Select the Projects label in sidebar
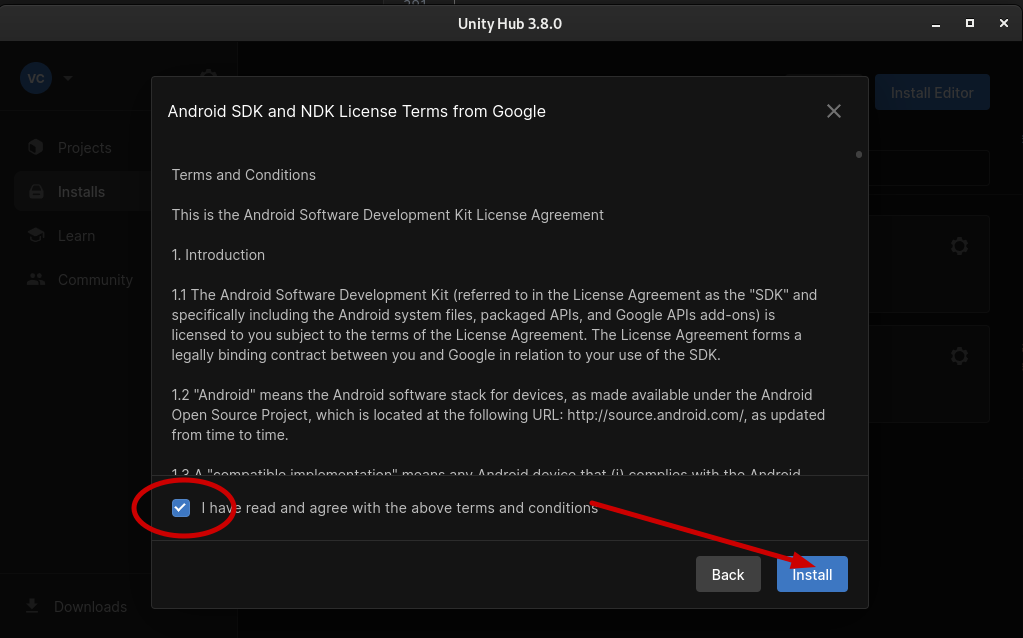1023x638 pixels. pyautogui.click(x=84, y=148)
